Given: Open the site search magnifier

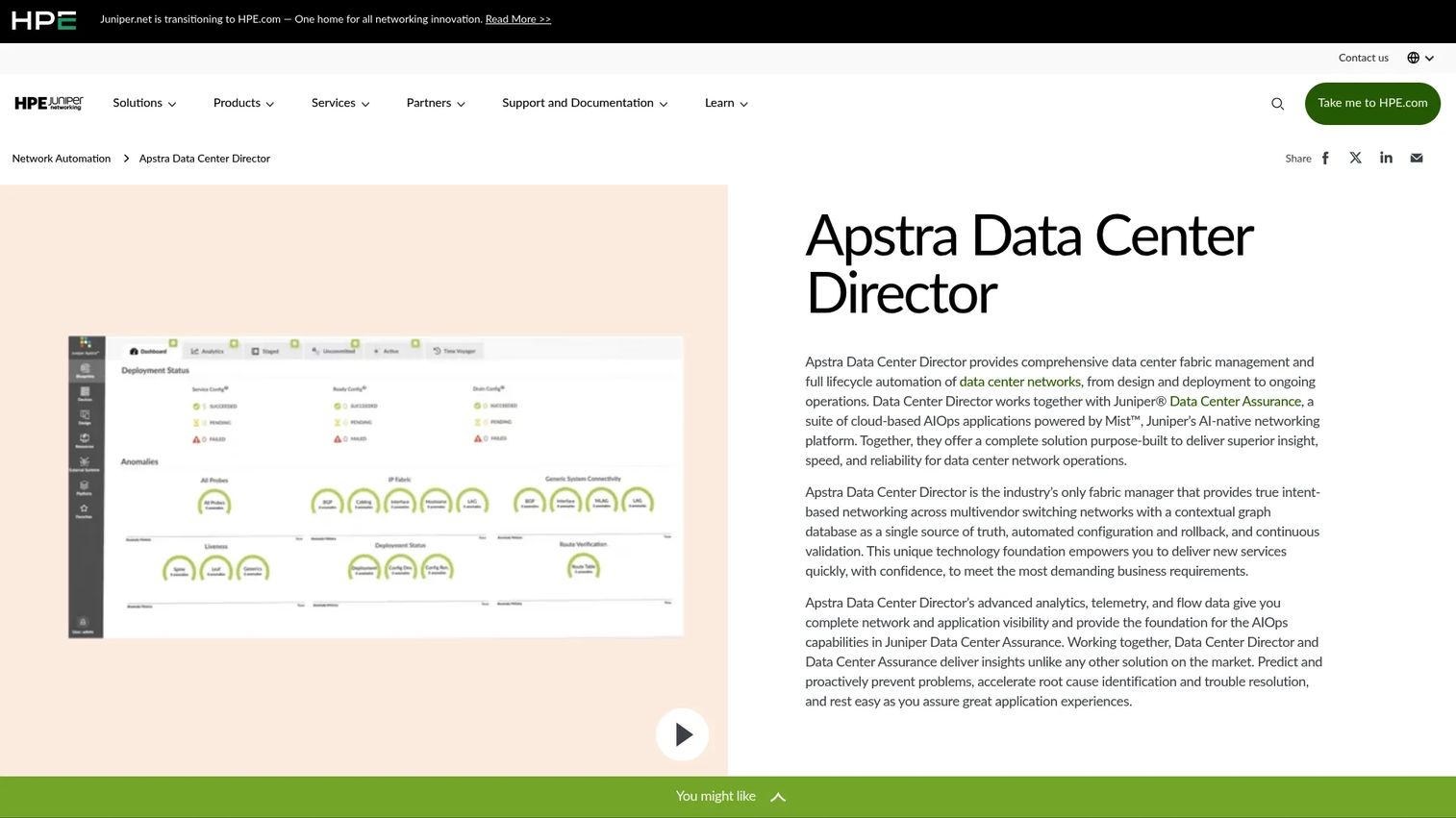Looking at the screenshot, I should tap(1277, 104).
